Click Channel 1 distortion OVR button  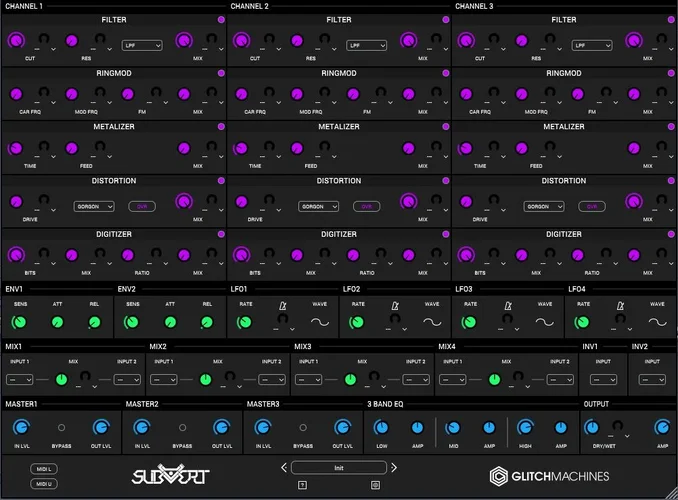pos(141,206)
